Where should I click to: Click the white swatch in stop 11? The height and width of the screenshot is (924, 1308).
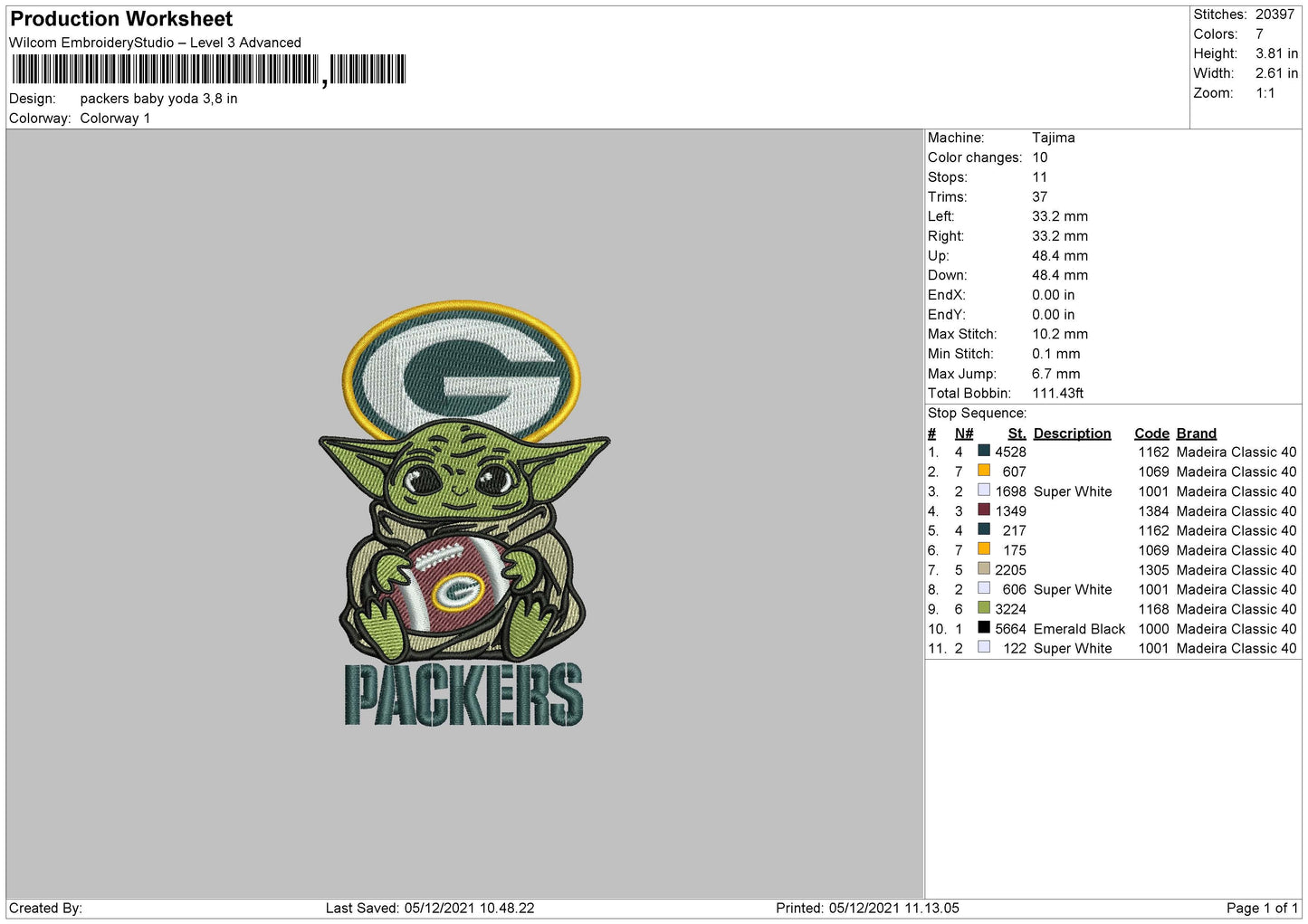tap(983, 647)
